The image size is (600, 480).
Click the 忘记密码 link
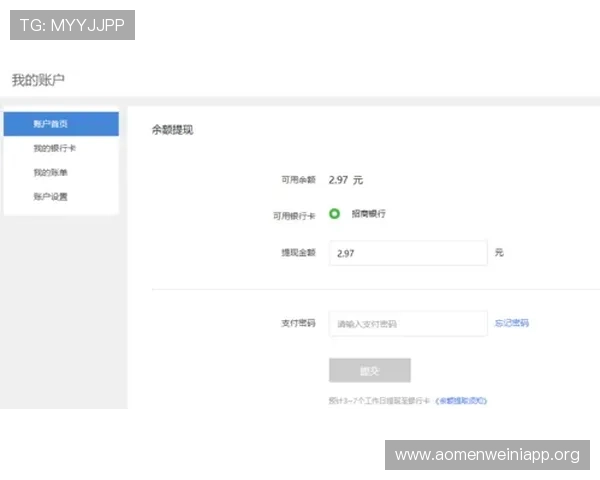[x=512, y=323]
